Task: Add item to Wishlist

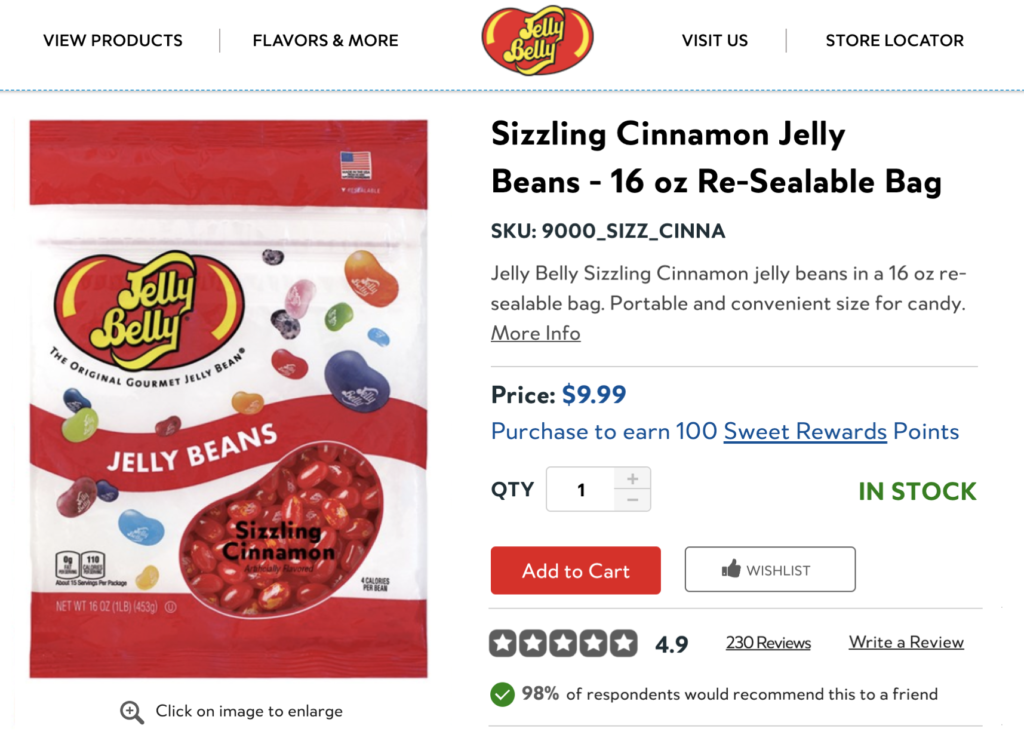Action: 770,570
